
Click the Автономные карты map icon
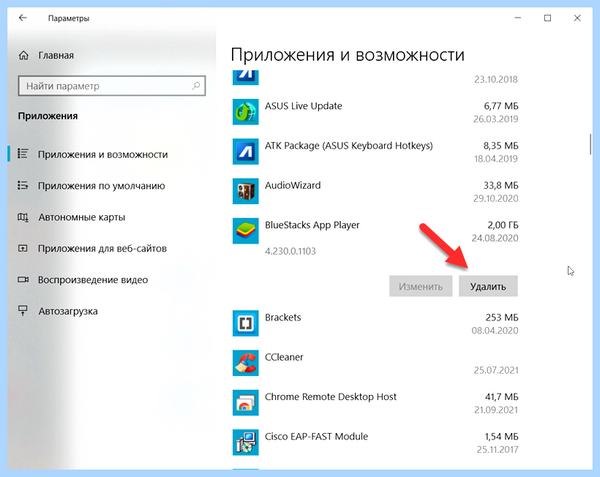23,217
